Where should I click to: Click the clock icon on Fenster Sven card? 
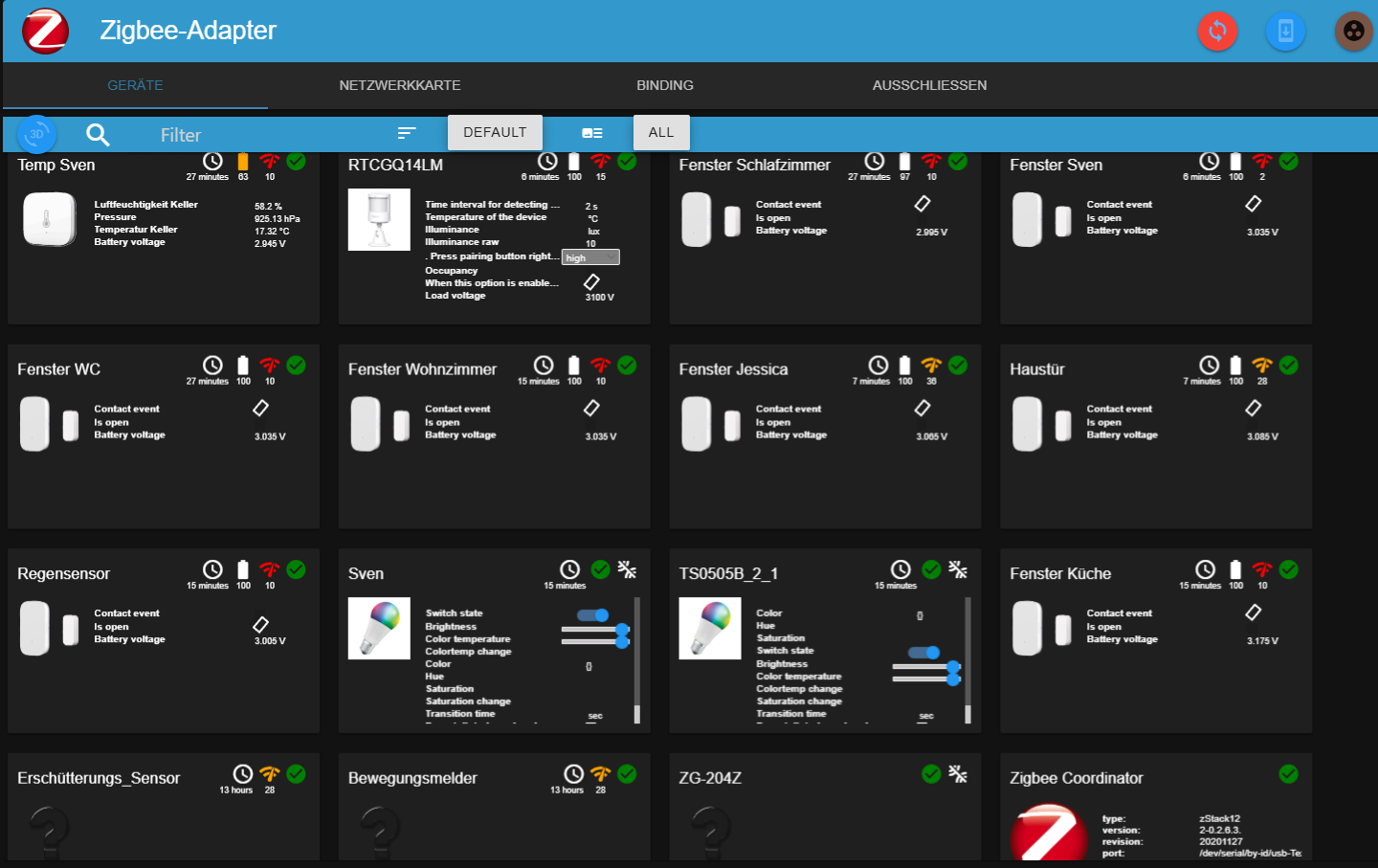pyautogui.click(x=1210, y=161)
